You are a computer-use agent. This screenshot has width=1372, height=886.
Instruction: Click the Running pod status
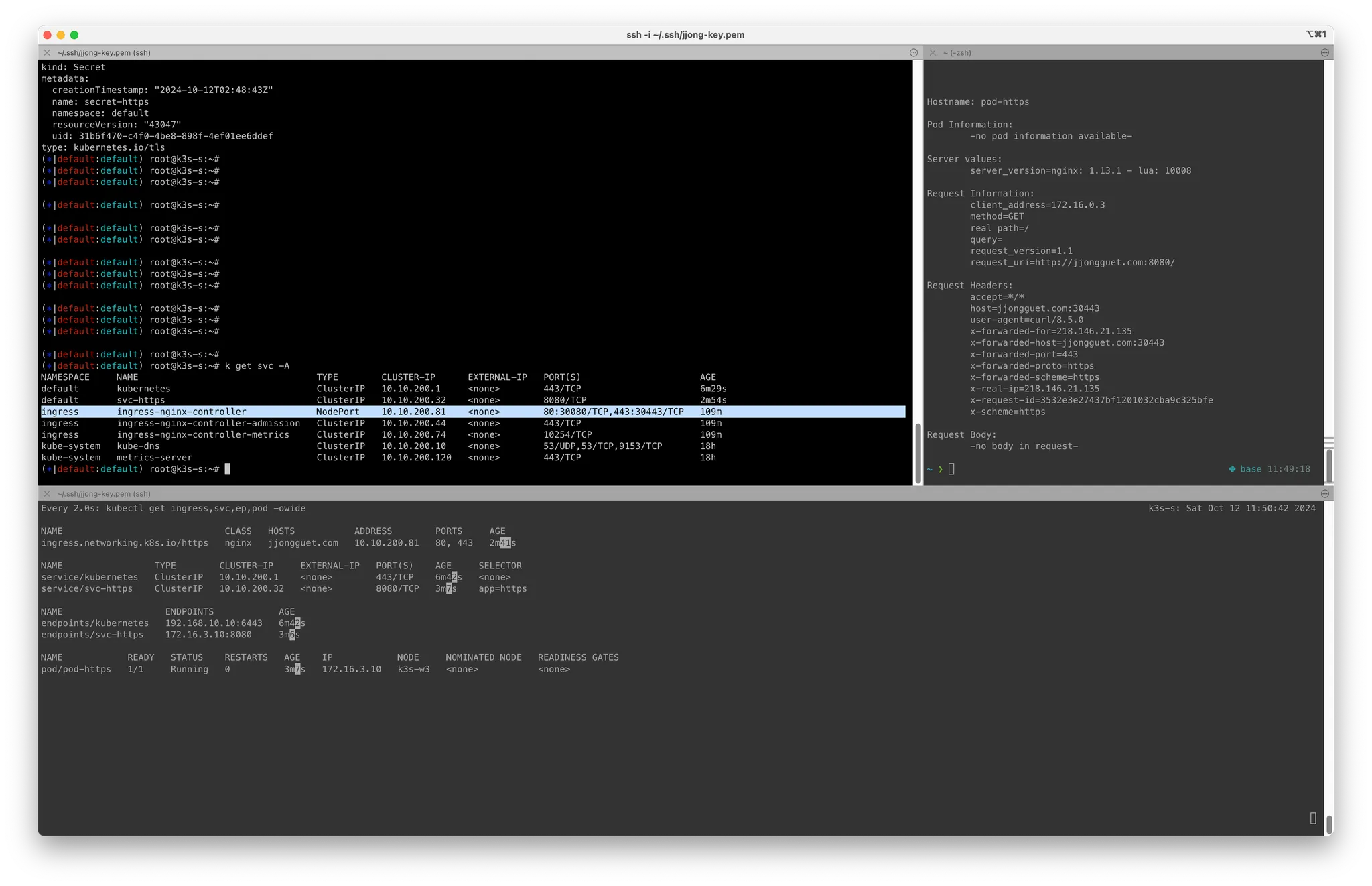190,669
